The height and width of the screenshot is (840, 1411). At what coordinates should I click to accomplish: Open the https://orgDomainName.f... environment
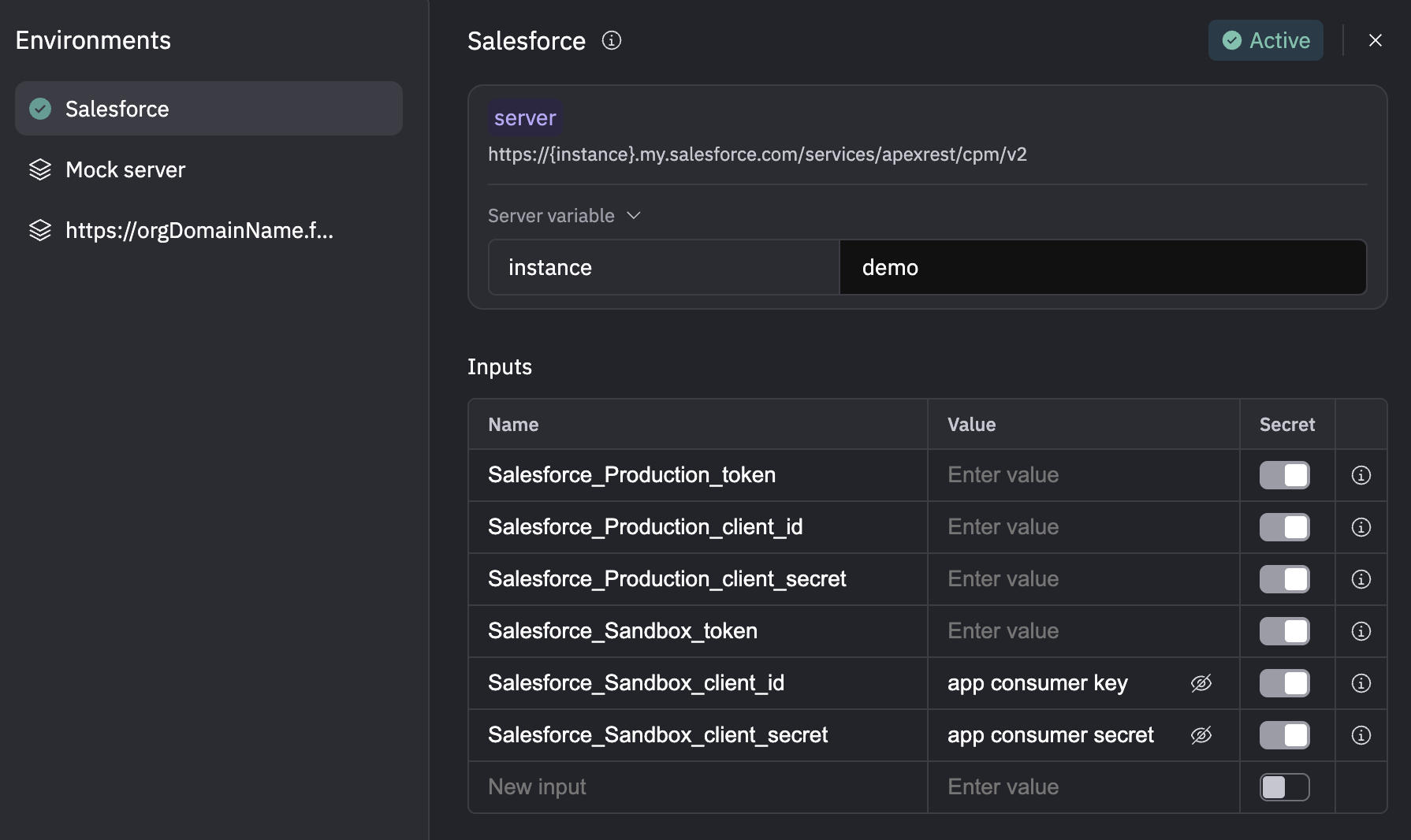click(x=199, y=230)
